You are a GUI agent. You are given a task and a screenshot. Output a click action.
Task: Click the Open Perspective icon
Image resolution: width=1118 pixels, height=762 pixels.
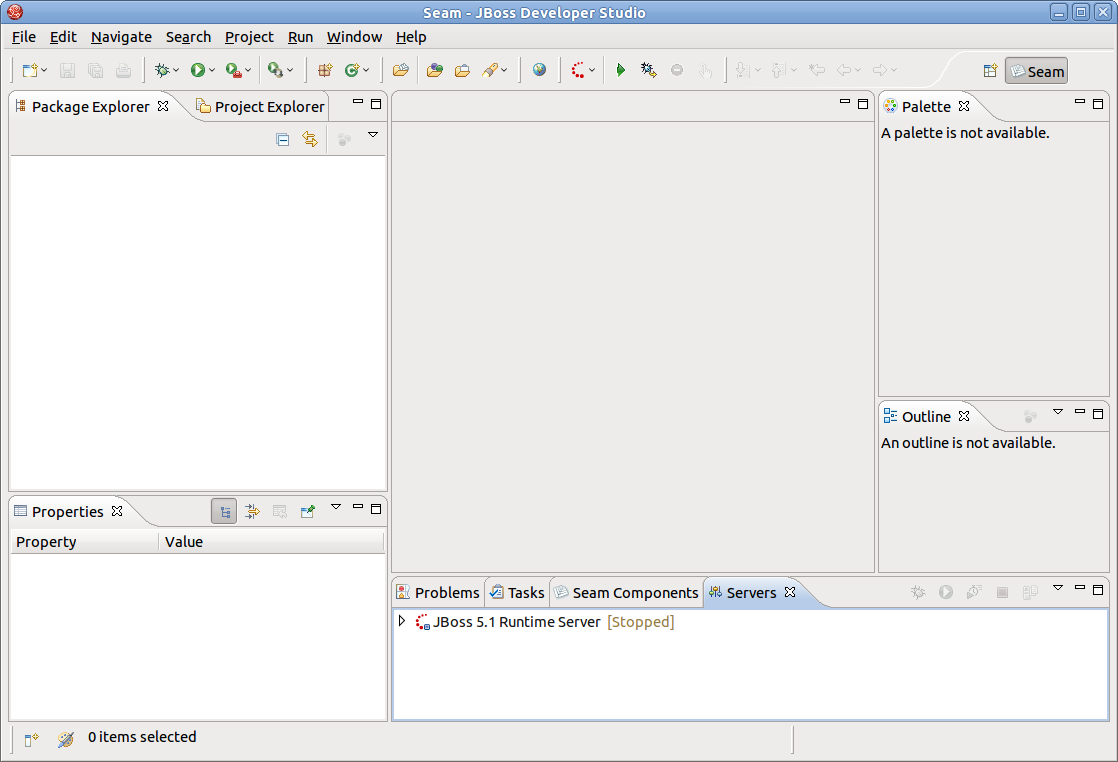(990, 71)
